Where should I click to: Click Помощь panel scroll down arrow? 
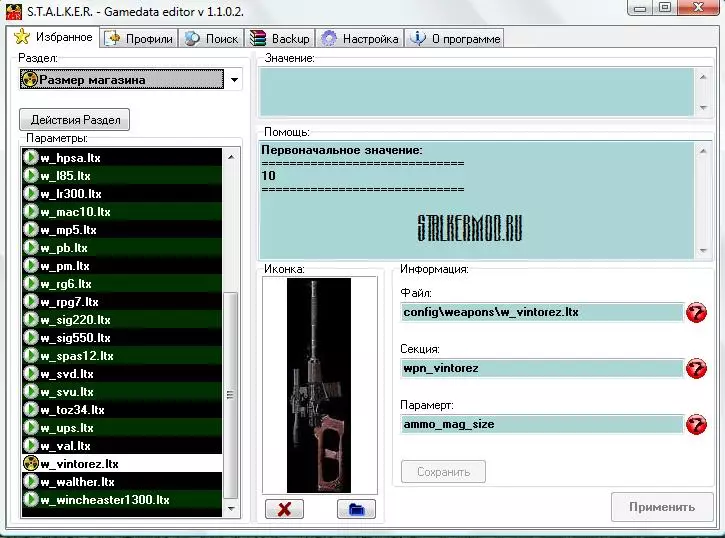pos(703,251)
